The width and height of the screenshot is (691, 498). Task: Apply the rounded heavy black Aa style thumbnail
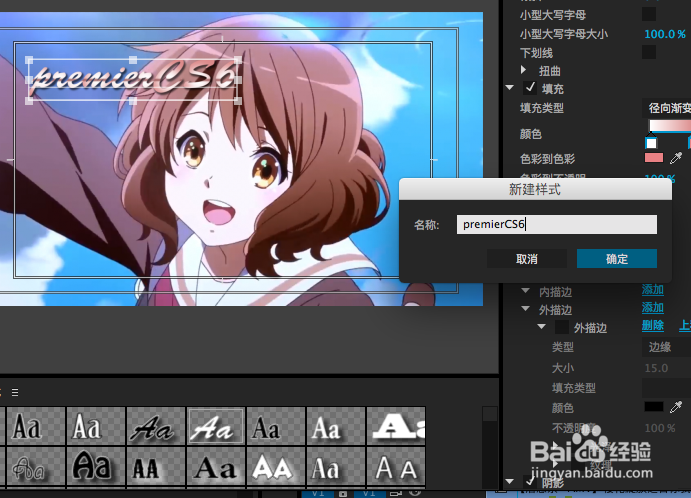point(96,466)
